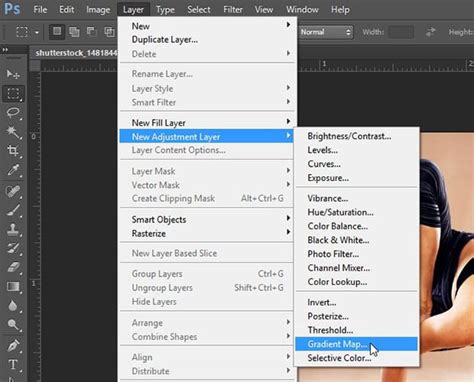Choose Intersect with selection mode
This screenshot has width=474, height=382.
point(109,32)
